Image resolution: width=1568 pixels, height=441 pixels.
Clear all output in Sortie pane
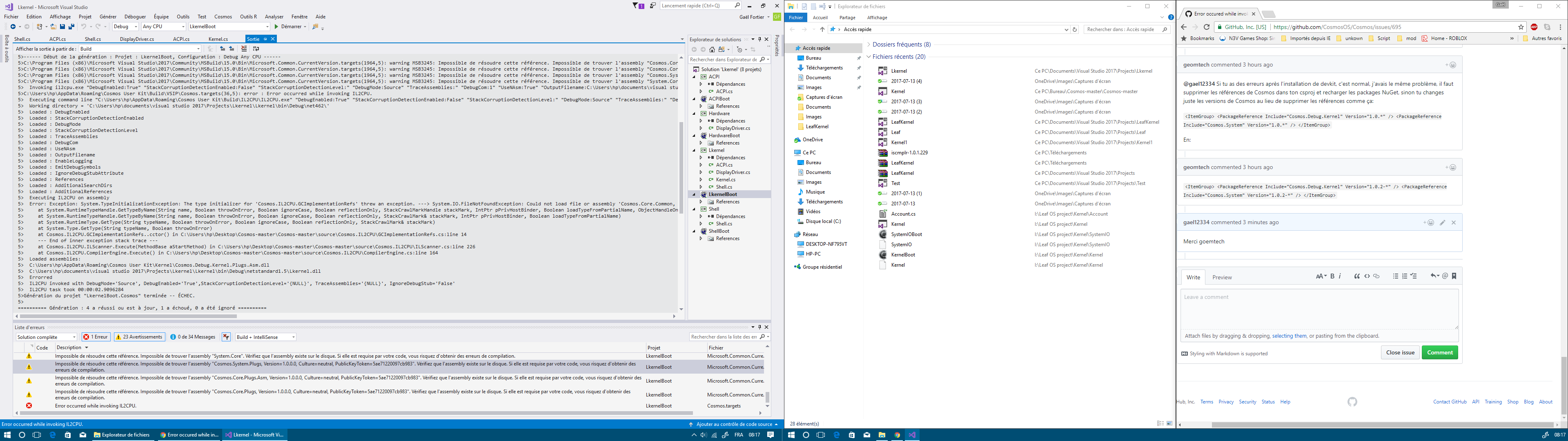(x=244, y=49)
